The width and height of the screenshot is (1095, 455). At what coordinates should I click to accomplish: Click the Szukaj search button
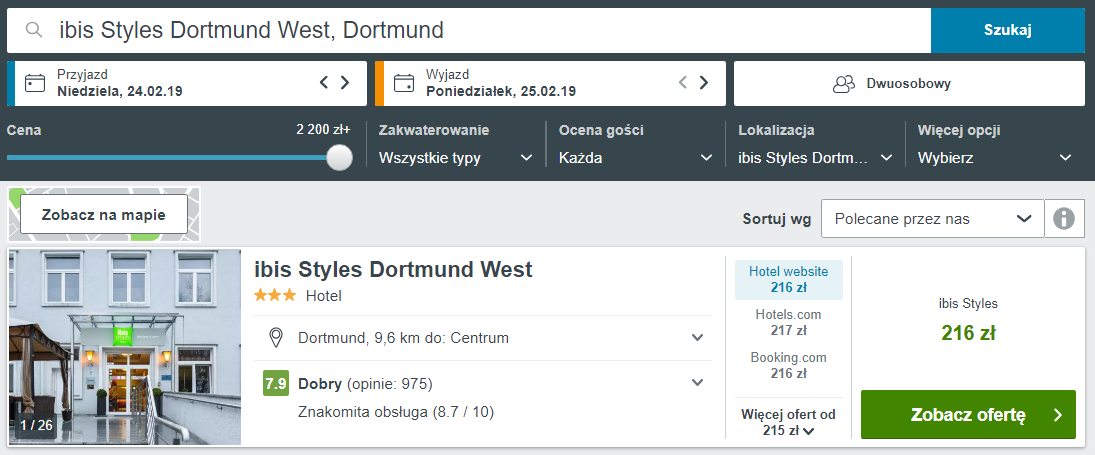[x=1008, y=30]
